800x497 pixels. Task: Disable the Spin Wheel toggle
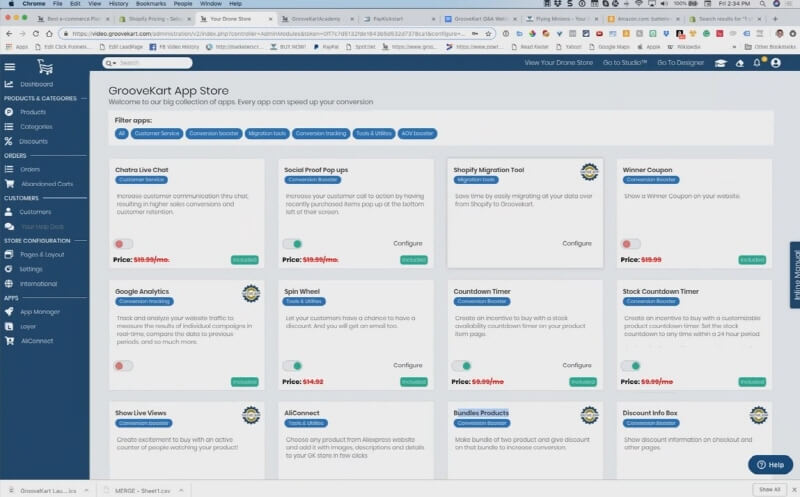tap(293, 366)
